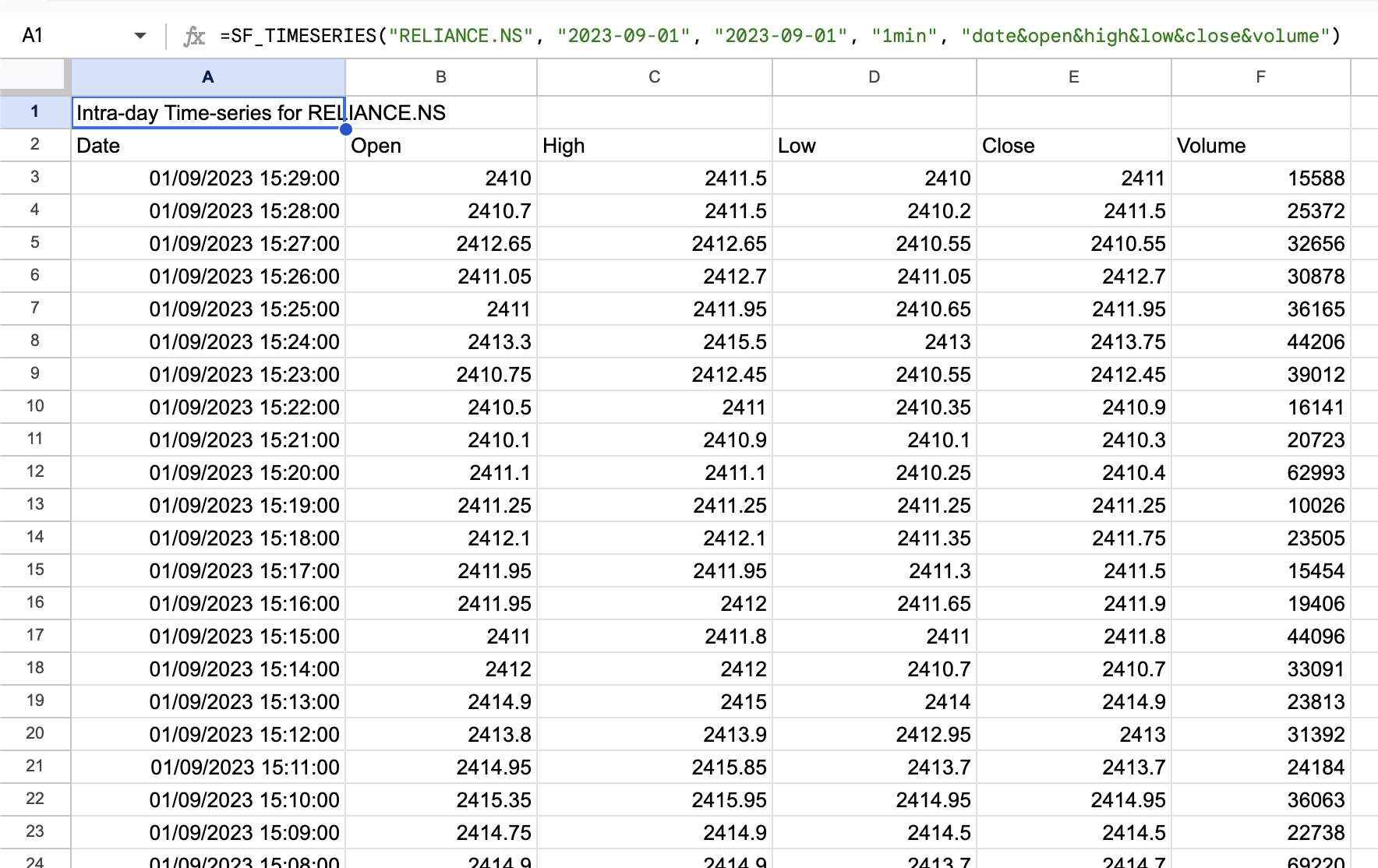Select row 3 header
Viewport: 1378px width, 868px height.
pyautogui.click(x=35, y=178)
